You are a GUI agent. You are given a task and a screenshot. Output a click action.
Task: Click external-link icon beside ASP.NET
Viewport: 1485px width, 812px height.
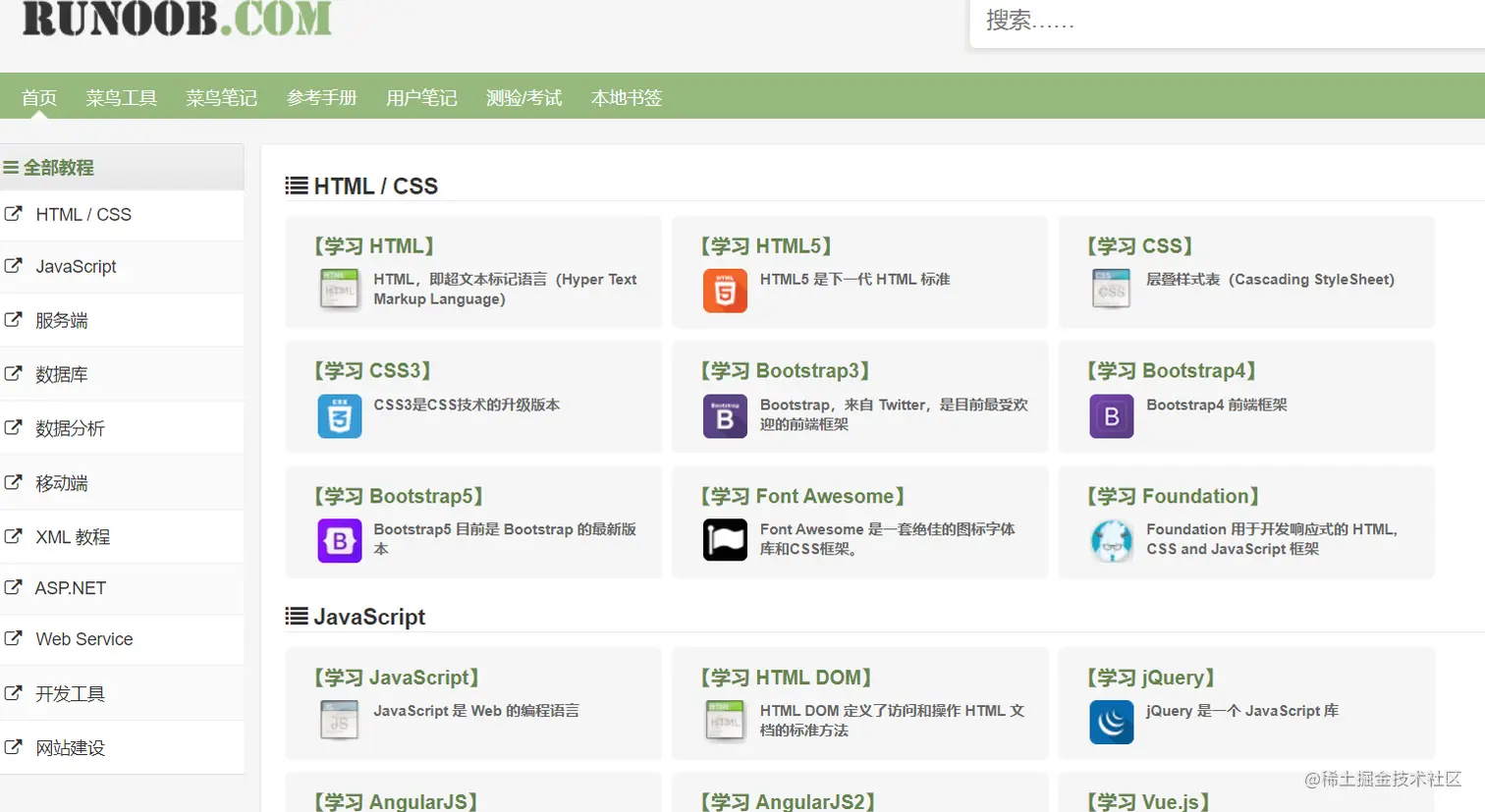point(14,587)
